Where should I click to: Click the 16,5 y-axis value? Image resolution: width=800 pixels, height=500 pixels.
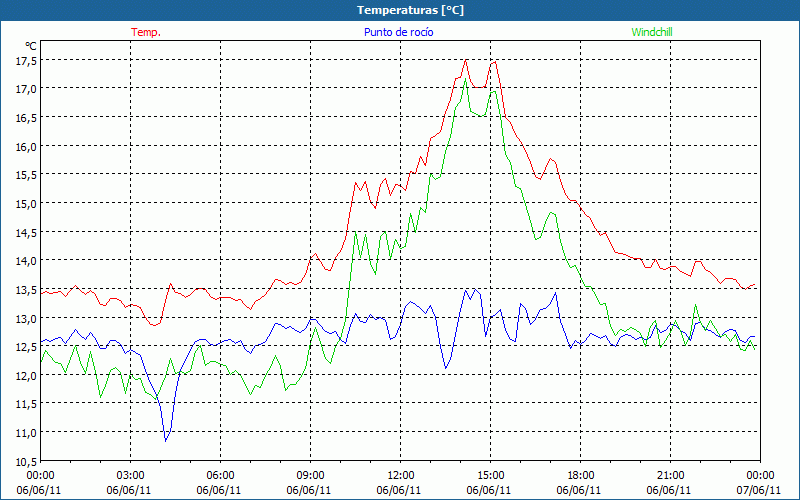26,118
